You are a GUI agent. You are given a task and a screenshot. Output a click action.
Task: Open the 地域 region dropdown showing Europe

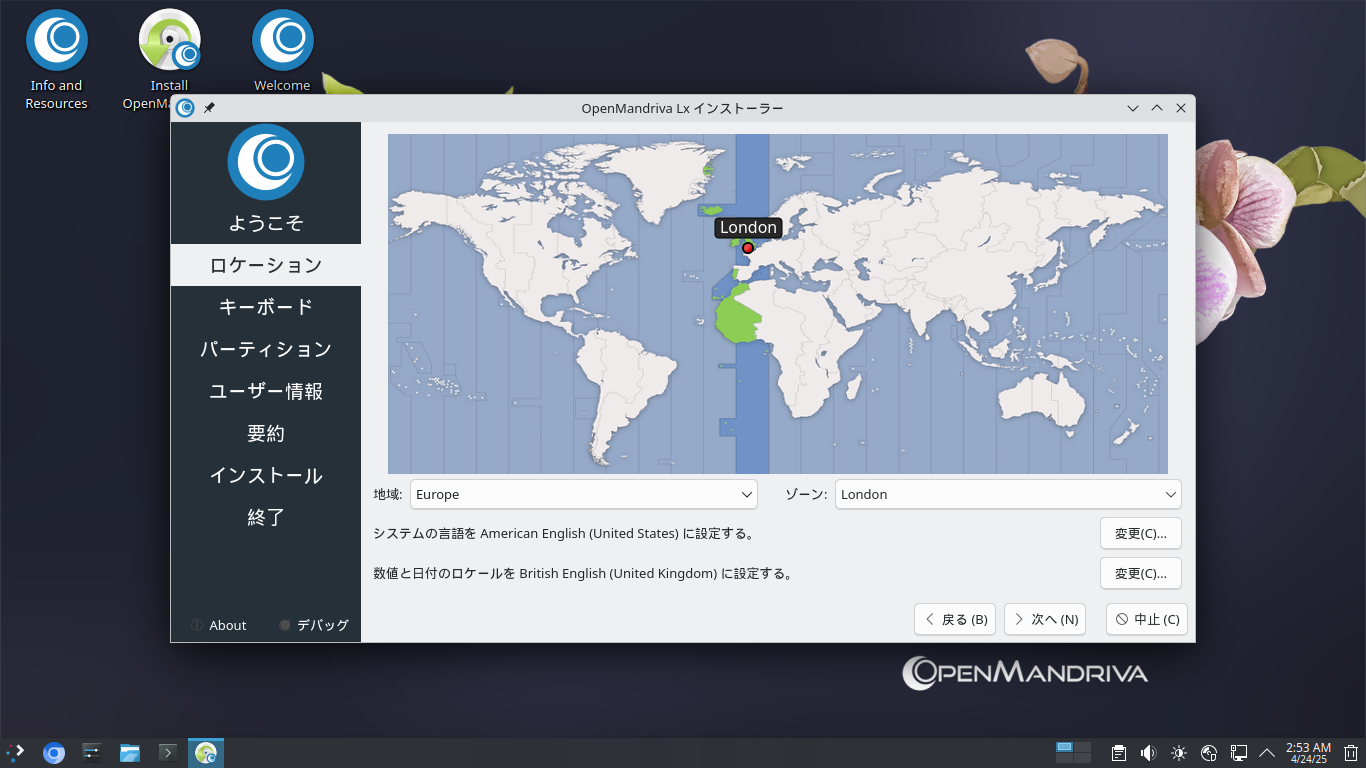(x=584, y=494)
